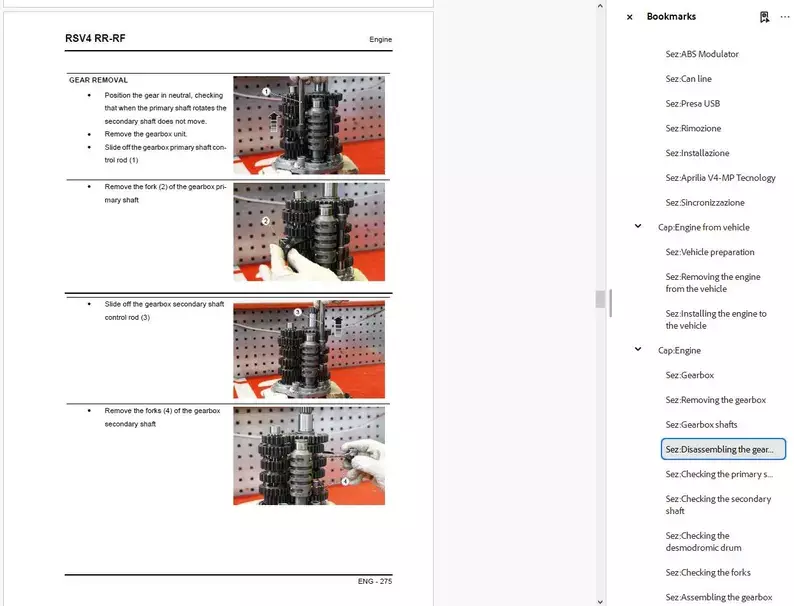Click the document scrollbar up arrow
This screenshot has width=794, height=606.
coord(600,6)
